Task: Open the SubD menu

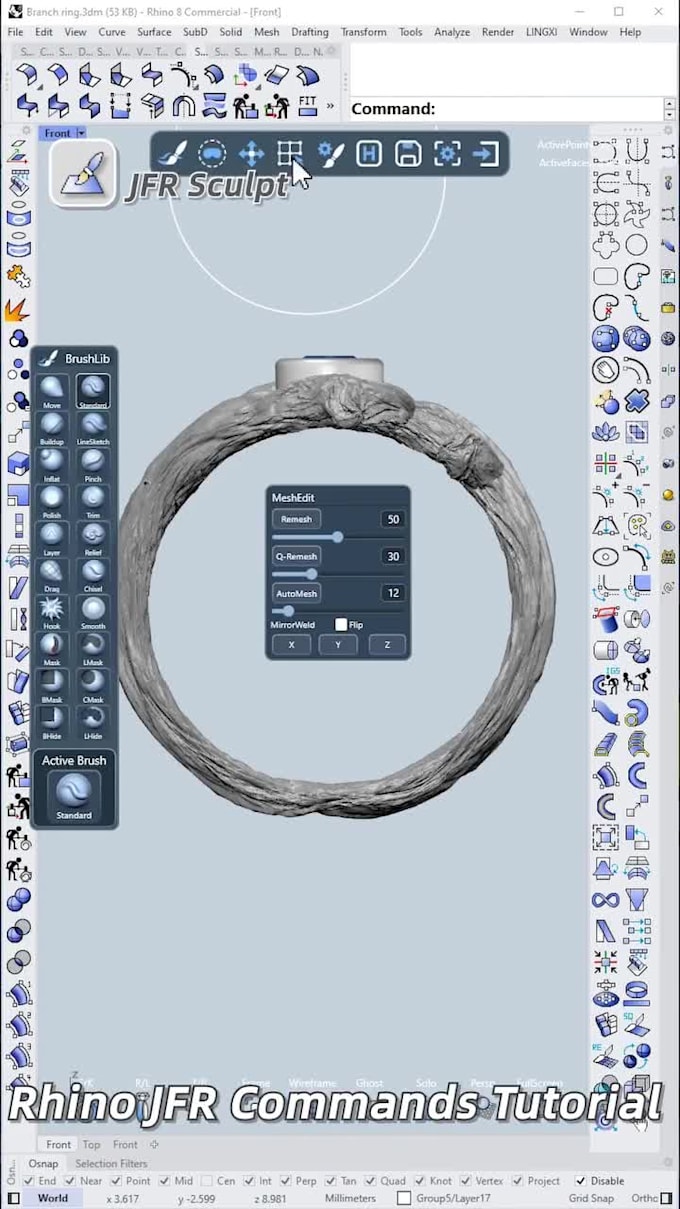Action: pyautogui.click(x=195, y=32)
